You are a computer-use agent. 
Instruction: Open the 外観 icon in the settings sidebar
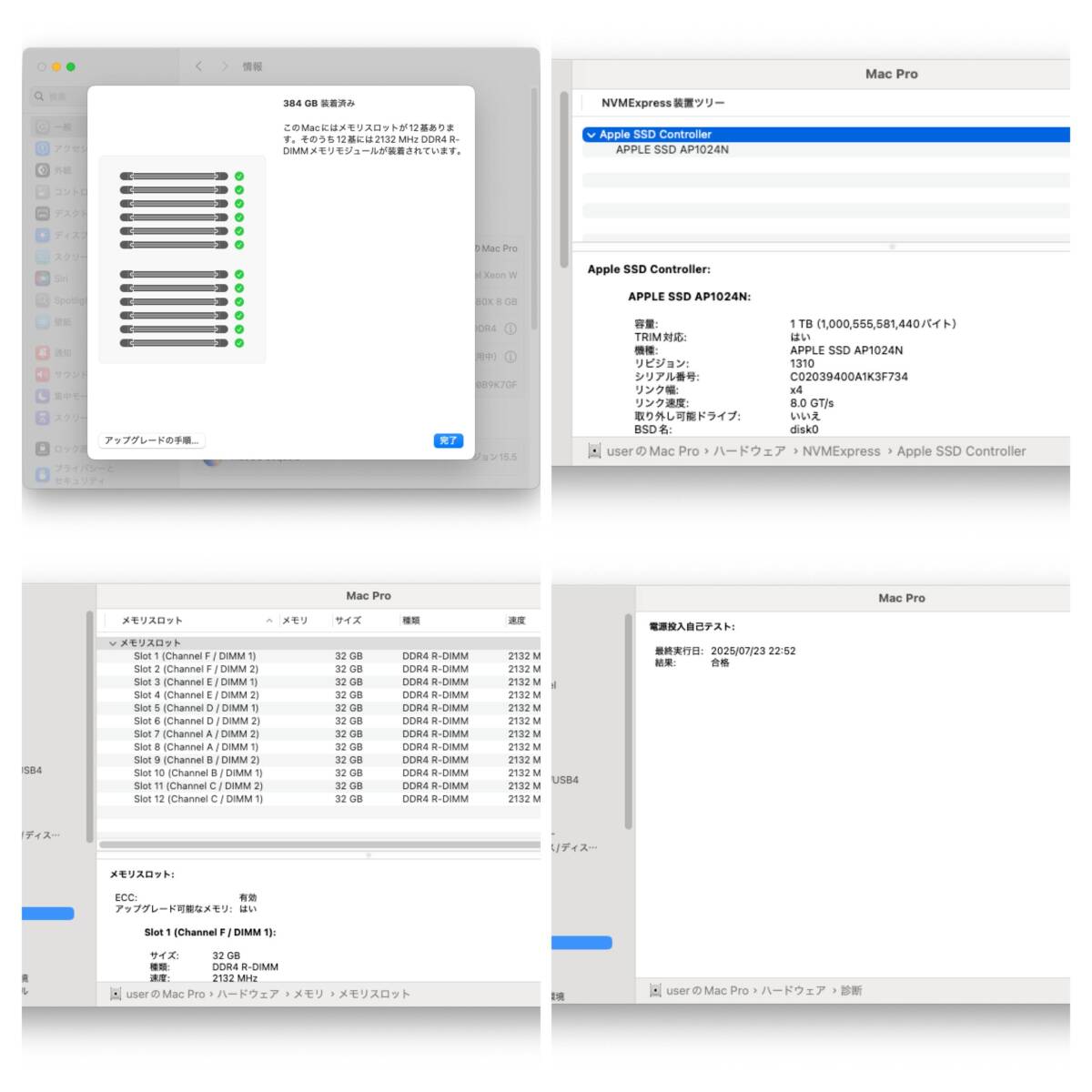[42, 170]
